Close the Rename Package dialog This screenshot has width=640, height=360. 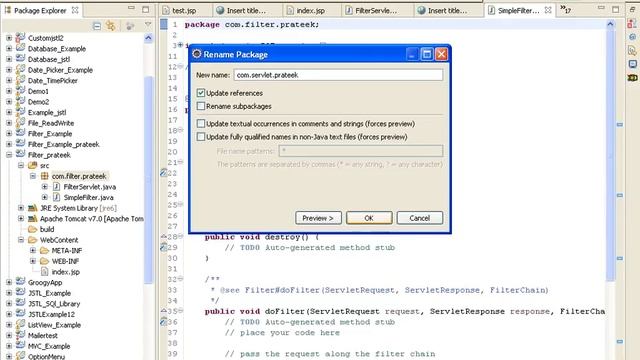441,54
